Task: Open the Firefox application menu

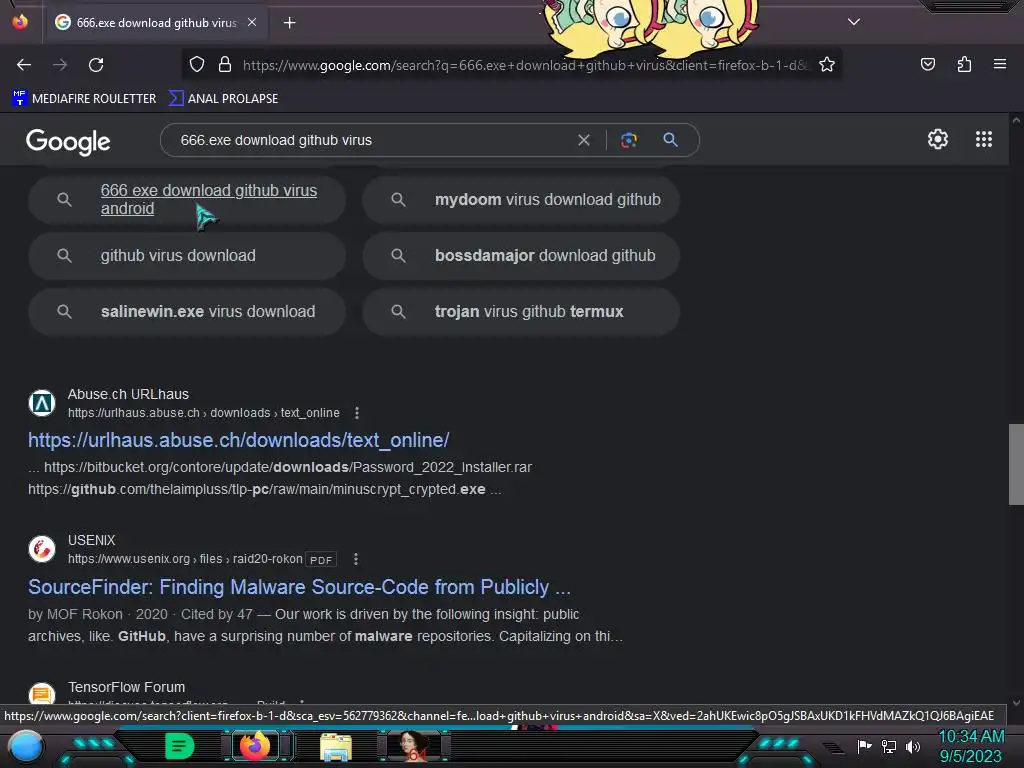Action: [x=1000, y=64]
